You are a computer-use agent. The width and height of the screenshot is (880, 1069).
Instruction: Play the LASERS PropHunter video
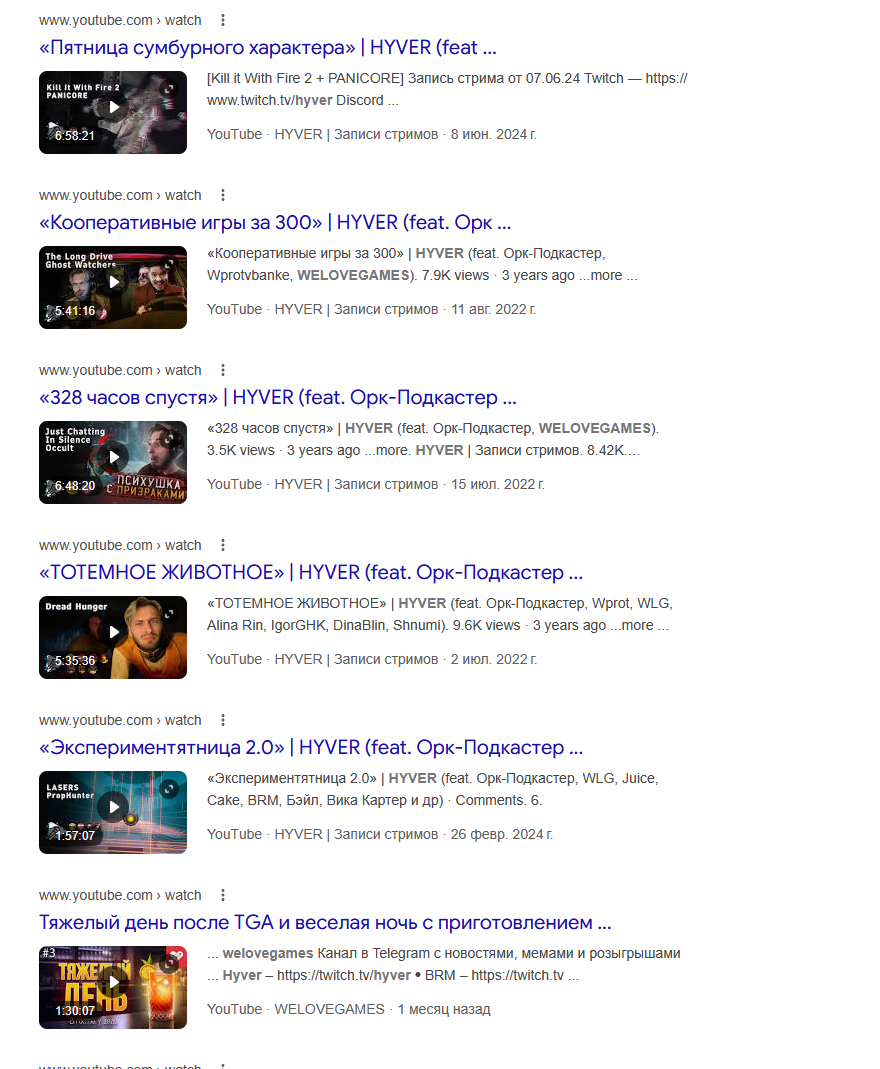tap(114, 807)
